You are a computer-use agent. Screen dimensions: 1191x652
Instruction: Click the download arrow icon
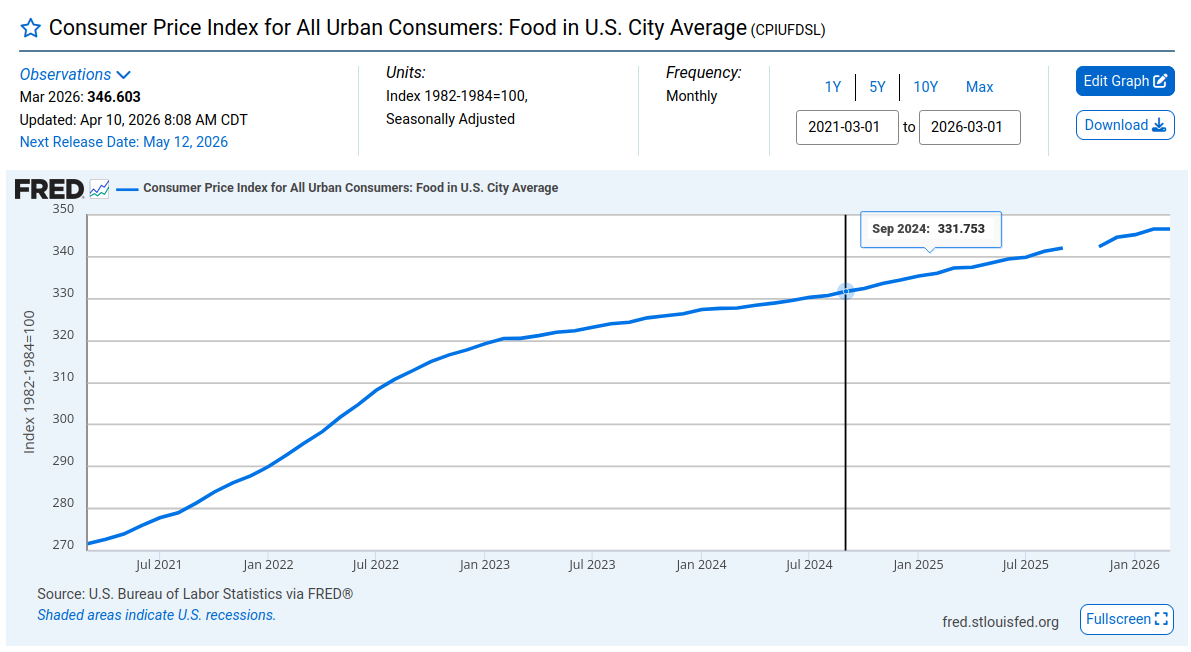pos(1159,125)
